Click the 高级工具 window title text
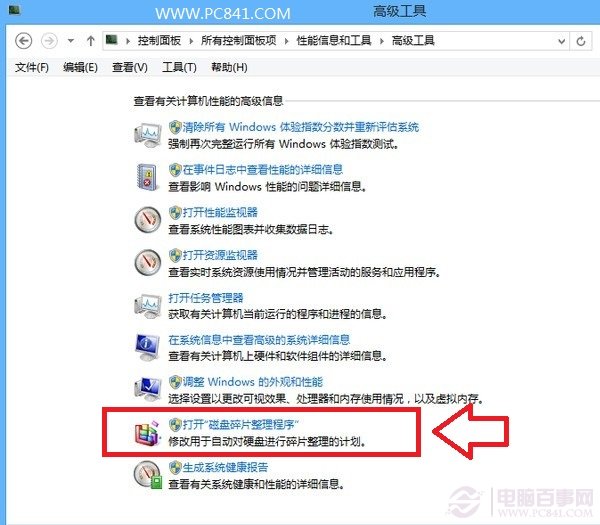This screenshot has width=600, height=525. pos(399,11)
